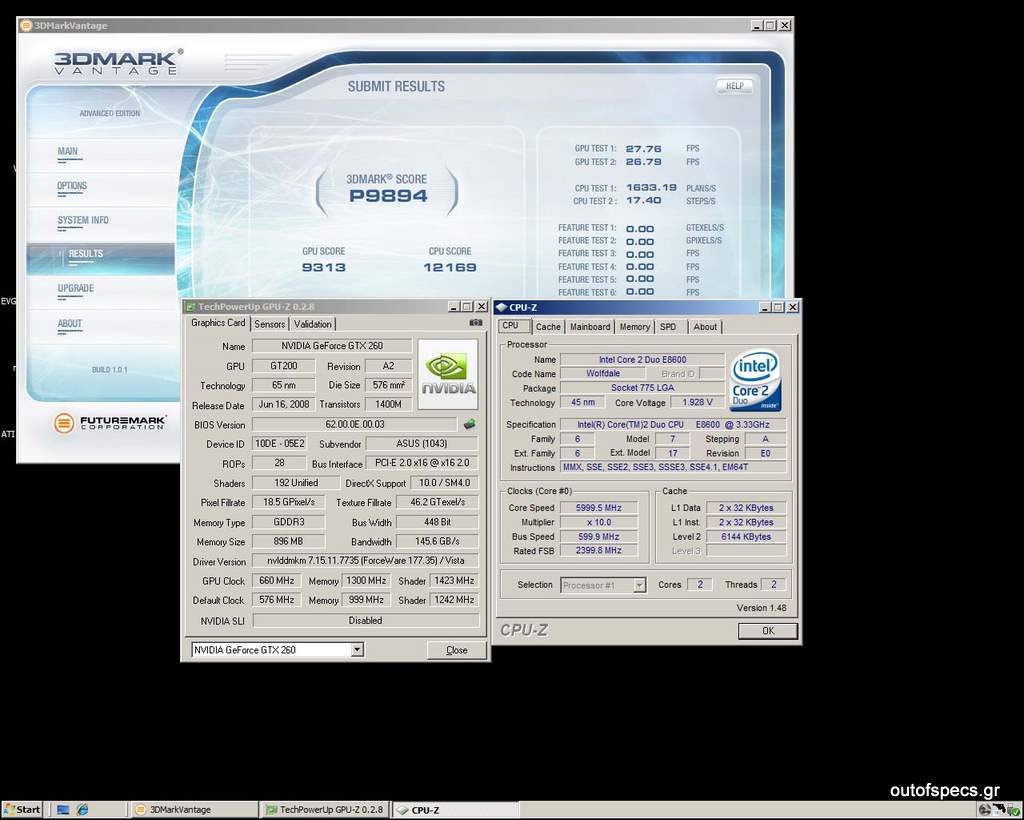
Task: Click the HELP button in 3DMark Vantage
Action: click(x=735, y=86)
